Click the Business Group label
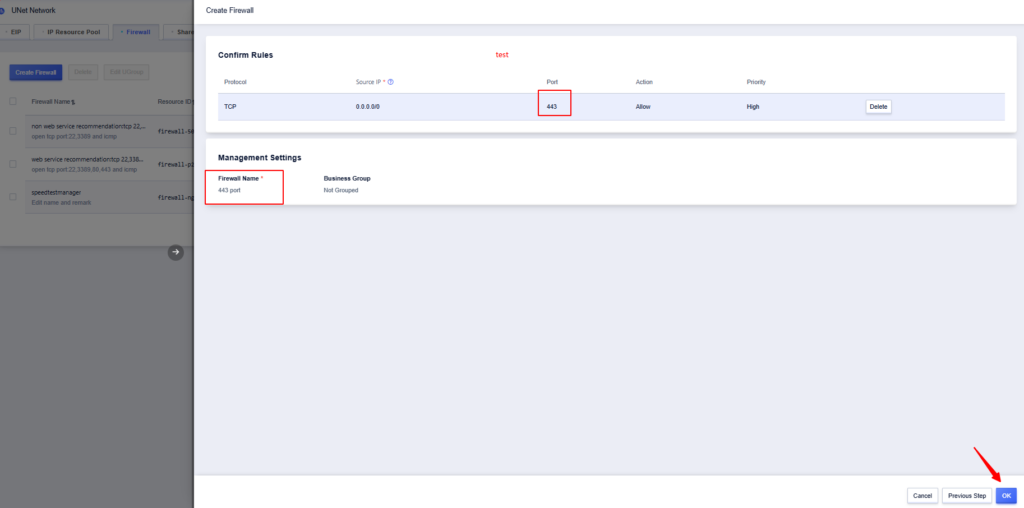The image size is (1024, 508). pos(347,178)
